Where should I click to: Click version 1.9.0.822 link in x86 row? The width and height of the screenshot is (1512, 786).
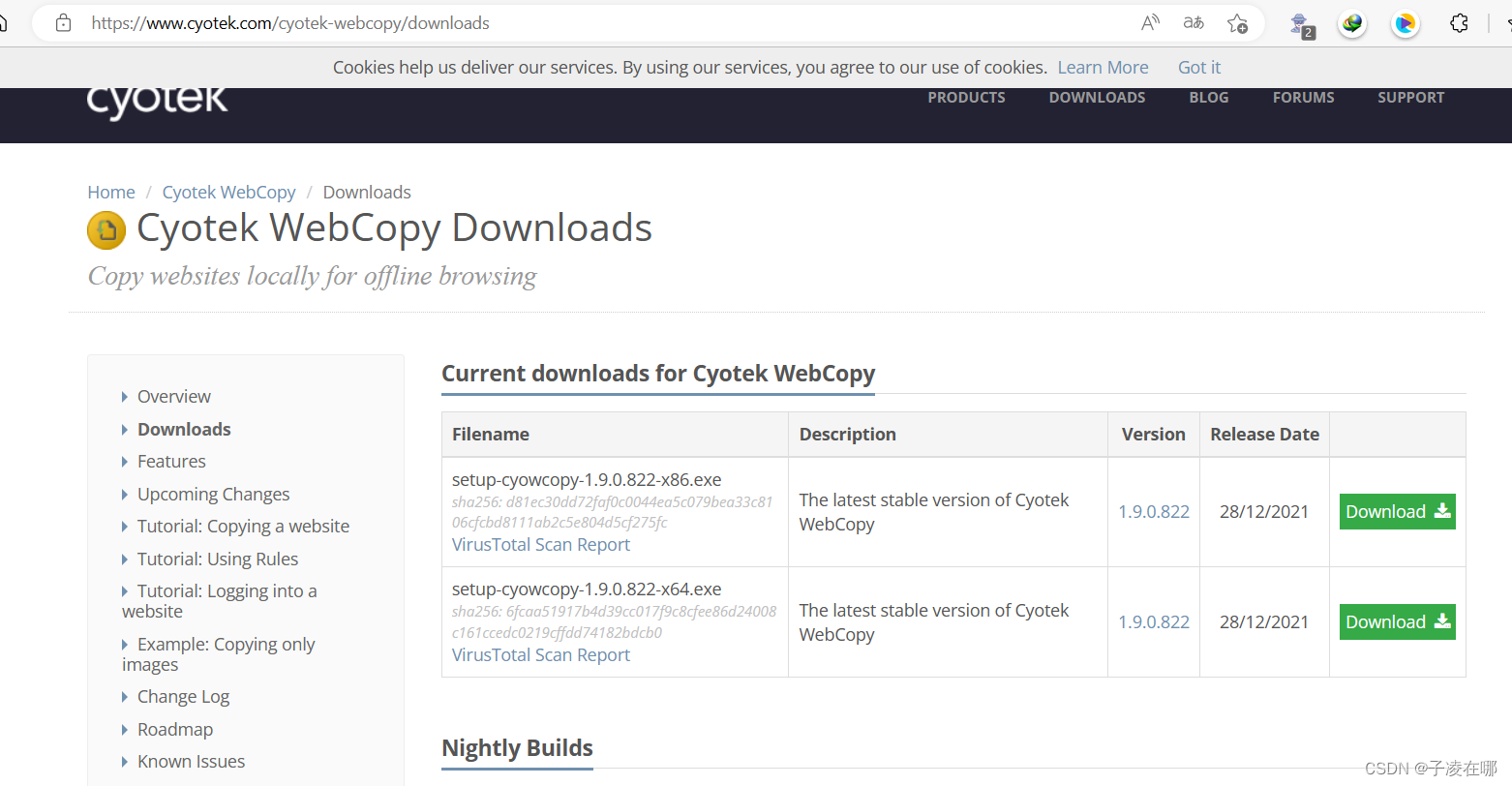click(1154, 512)
